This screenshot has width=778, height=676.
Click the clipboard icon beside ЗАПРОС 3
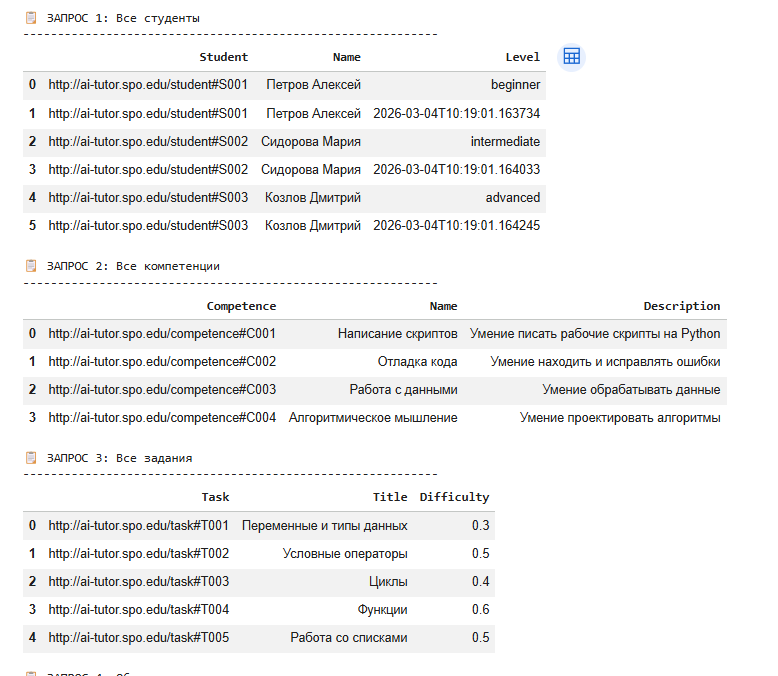(31, 458)
